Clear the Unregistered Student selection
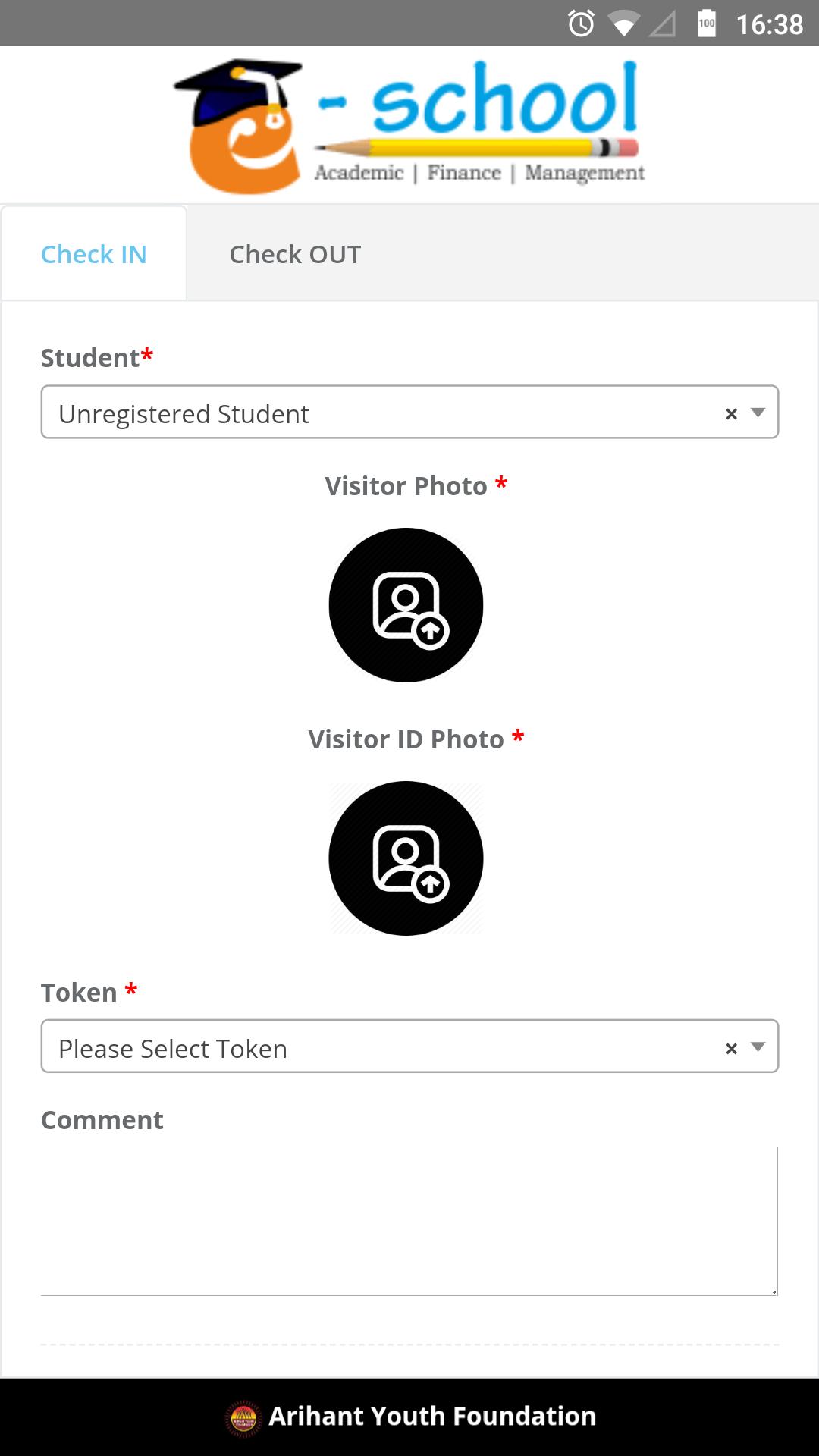 tap(731, 413)
